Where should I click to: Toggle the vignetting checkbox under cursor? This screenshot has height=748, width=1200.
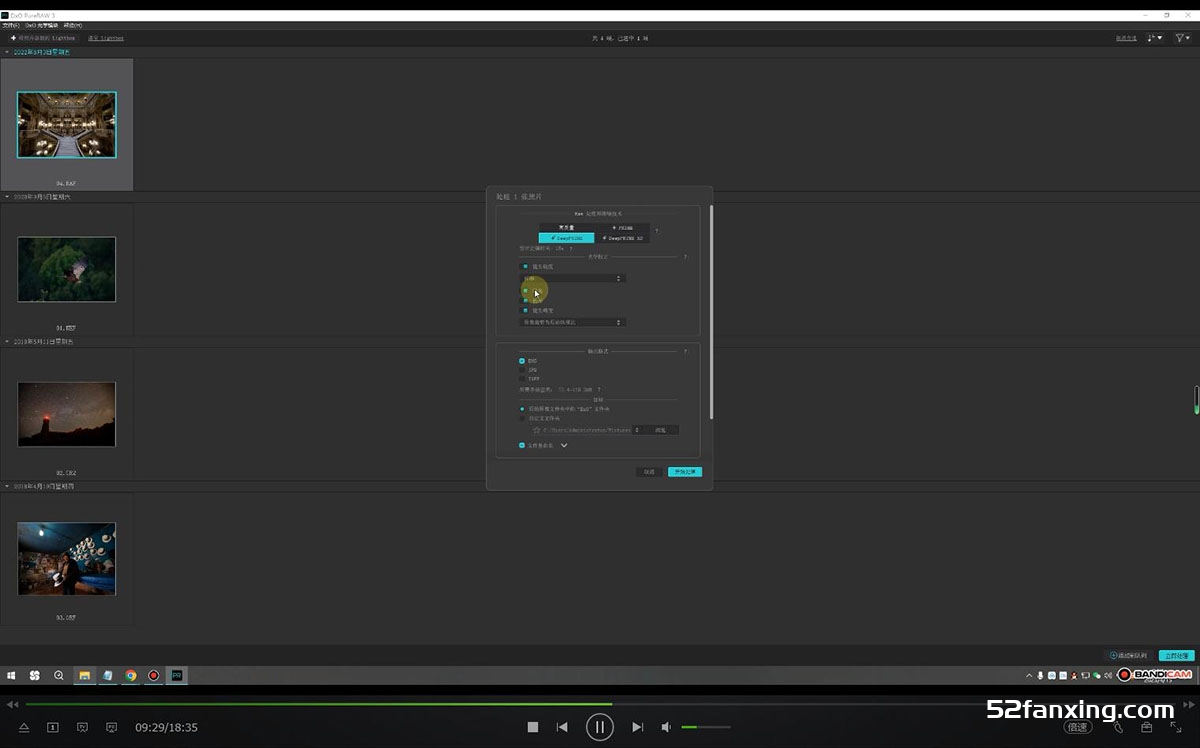[525, 290]
